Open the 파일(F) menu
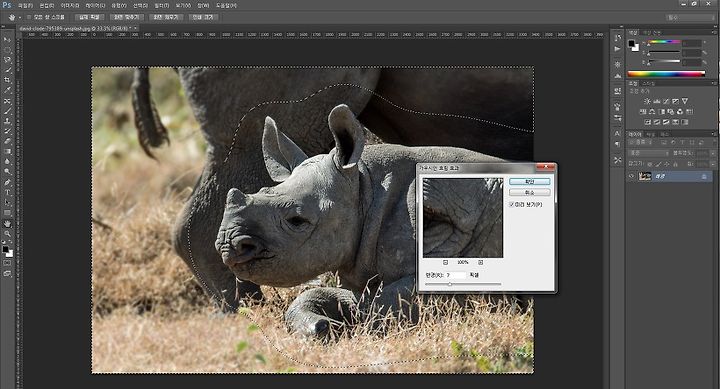This screenshot has width=720, height=389. coord(25,6)
